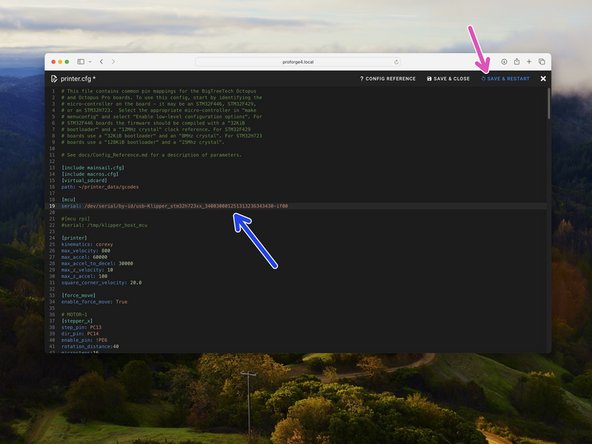Click the [include macros.cfg] line
592x444 pixels.
90,174
